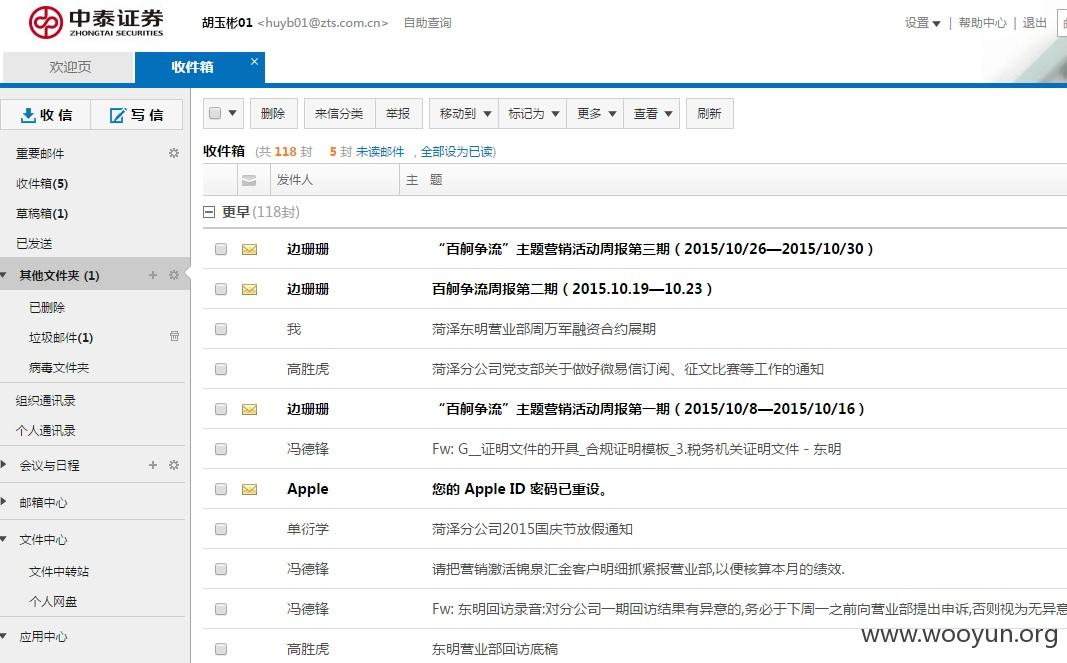Click plus icon beside 会议与日程
1067x663 pixels.
(152, 465)
